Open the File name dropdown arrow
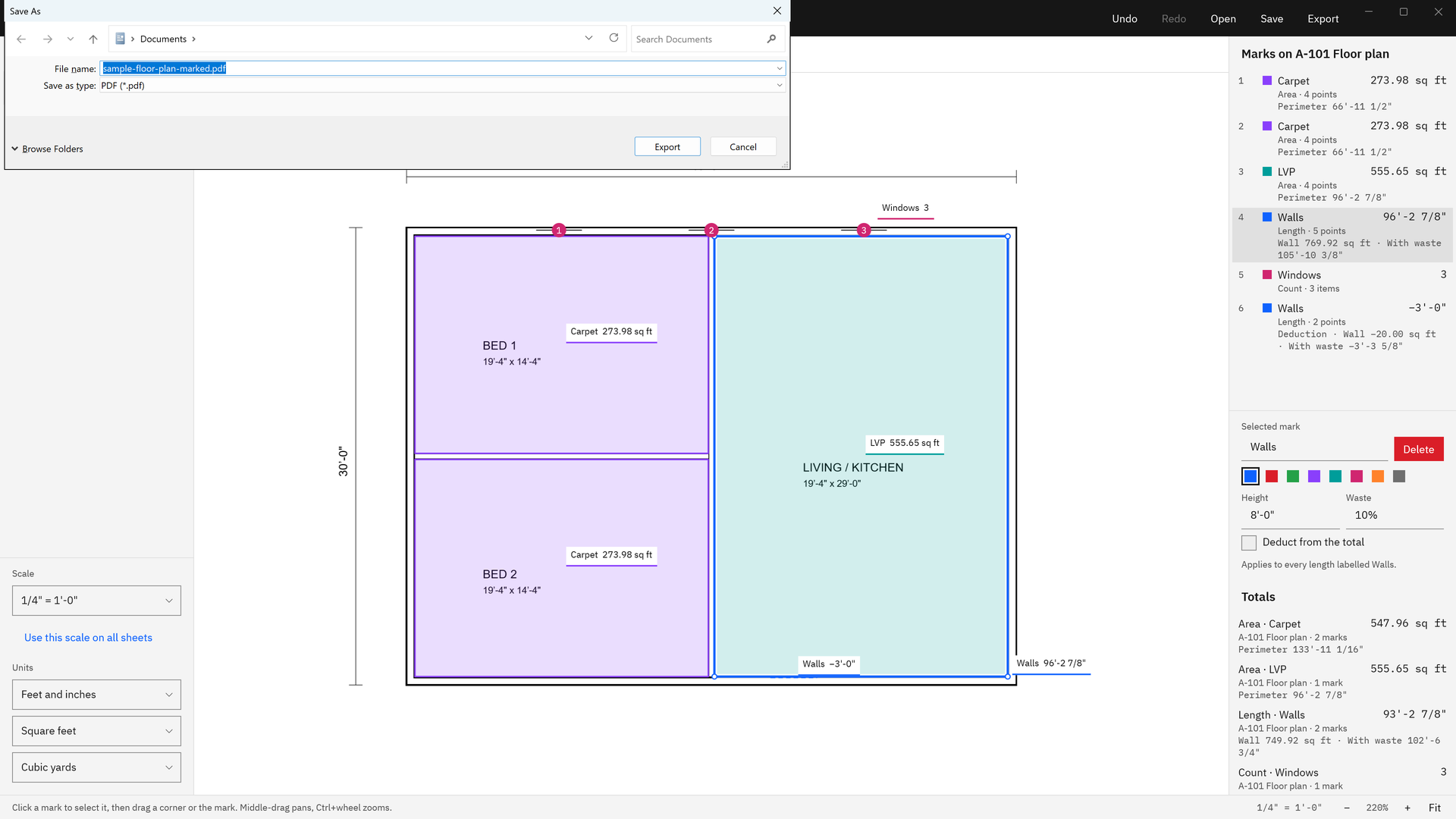Viewport: 1456px width, 819px height. pos(779,68)
